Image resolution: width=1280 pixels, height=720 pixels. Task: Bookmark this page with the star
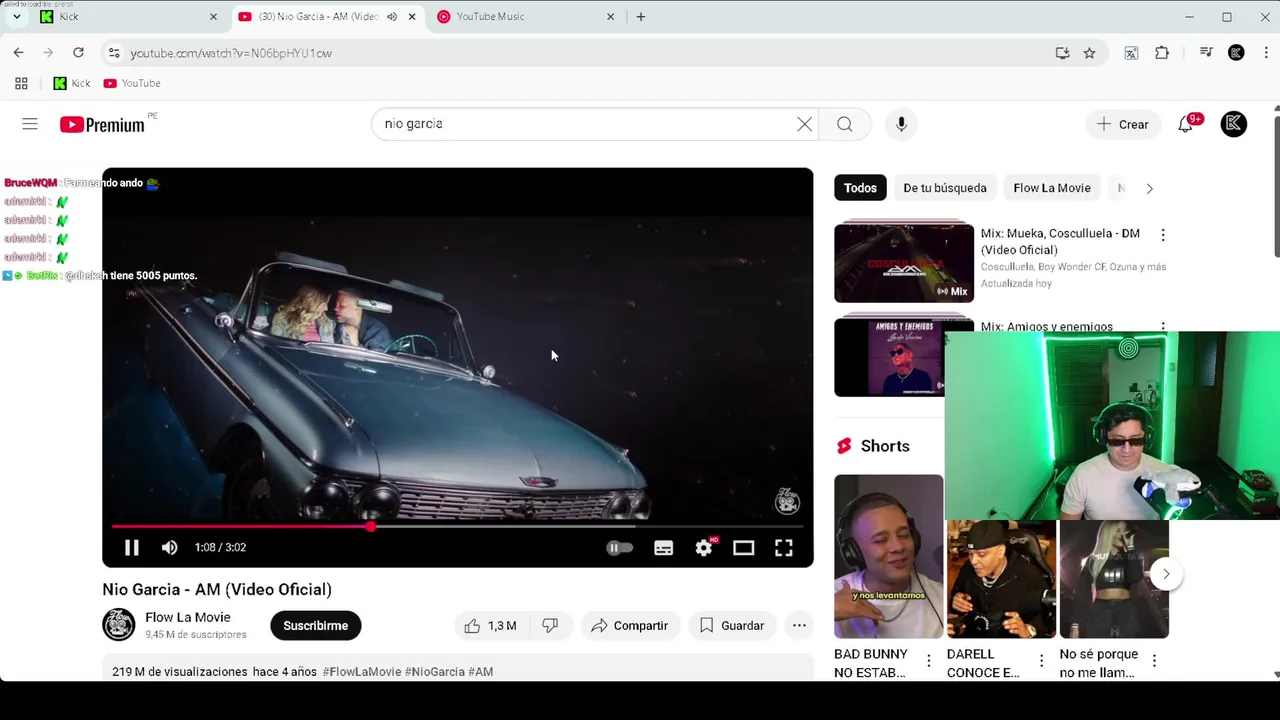(x=1090, y=53)
